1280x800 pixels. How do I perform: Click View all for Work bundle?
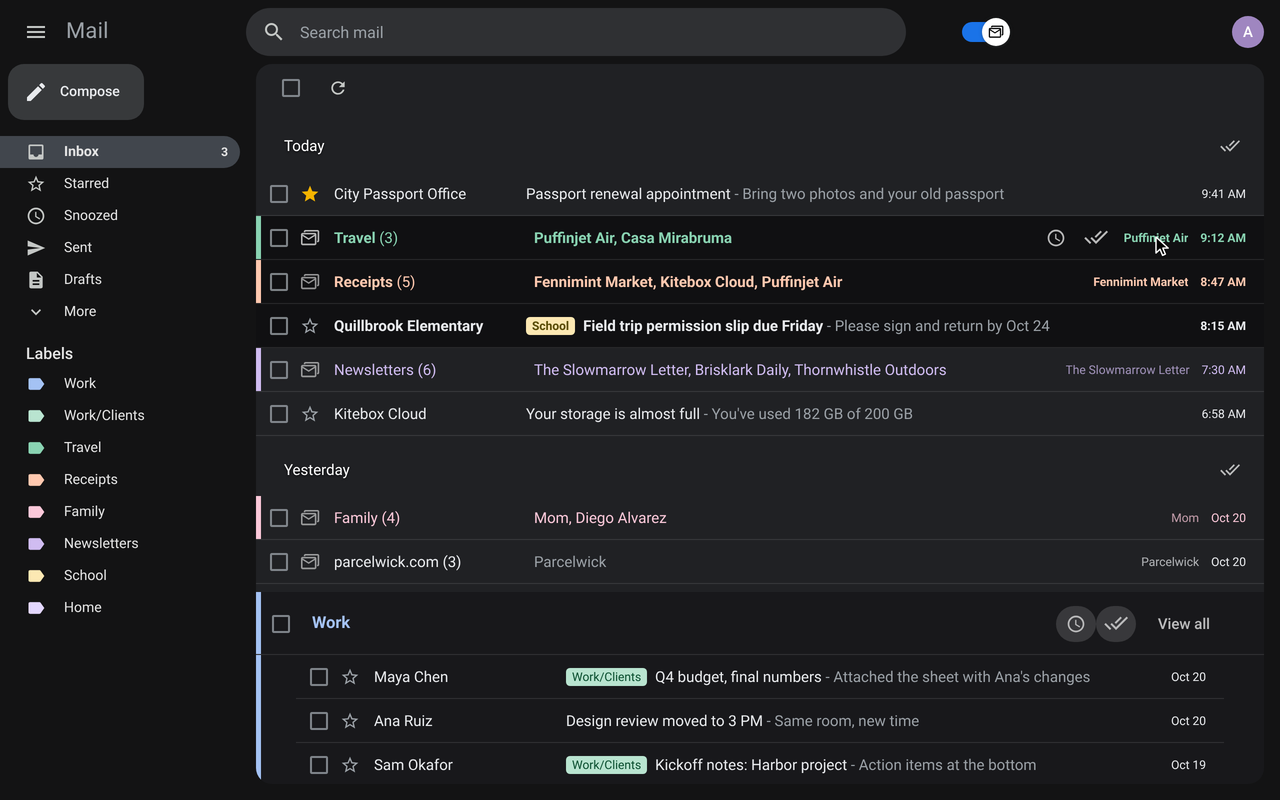(x=1184, y=624)
